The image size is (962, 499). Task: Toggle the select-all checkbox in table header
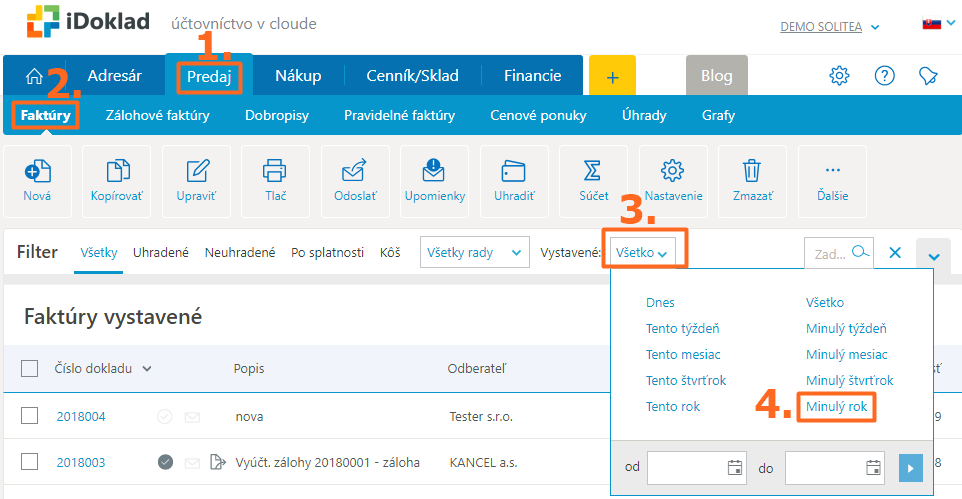click(x=30, y=369)
